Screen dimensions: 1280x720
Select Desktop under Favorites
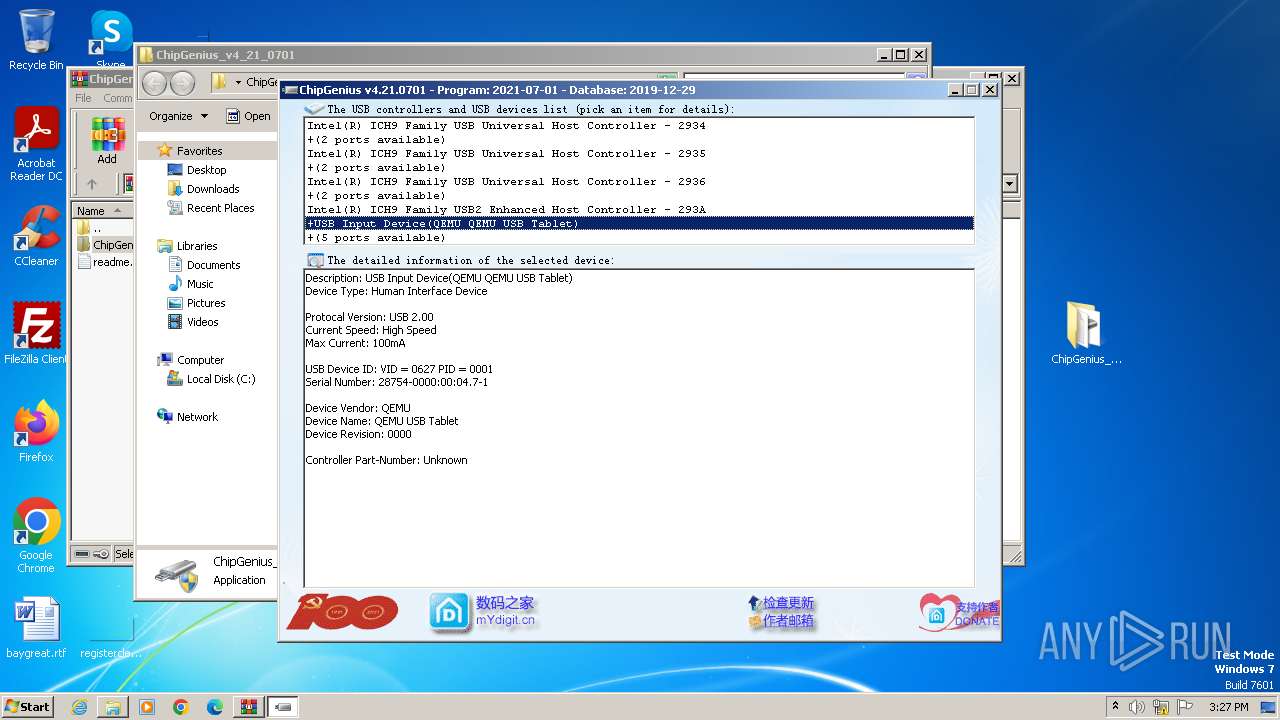click(x=197, y=170)
